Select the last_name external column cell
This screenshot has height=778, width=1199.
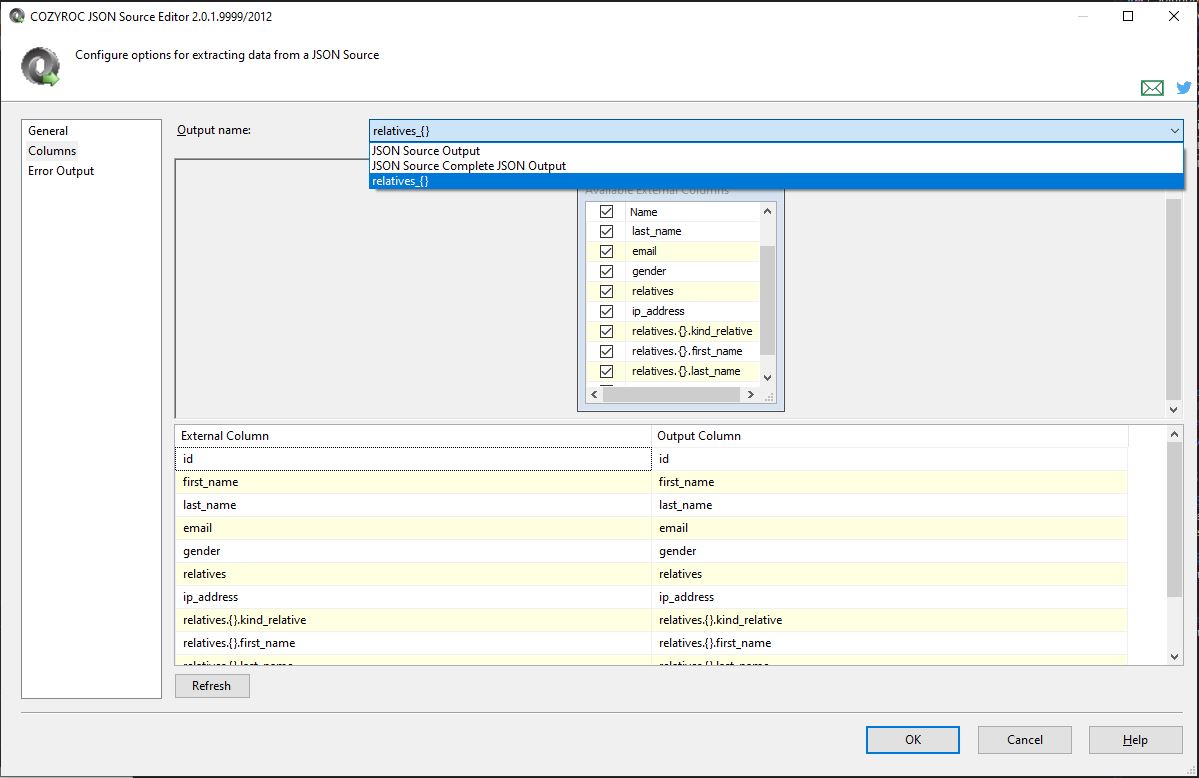click(413, 505)
